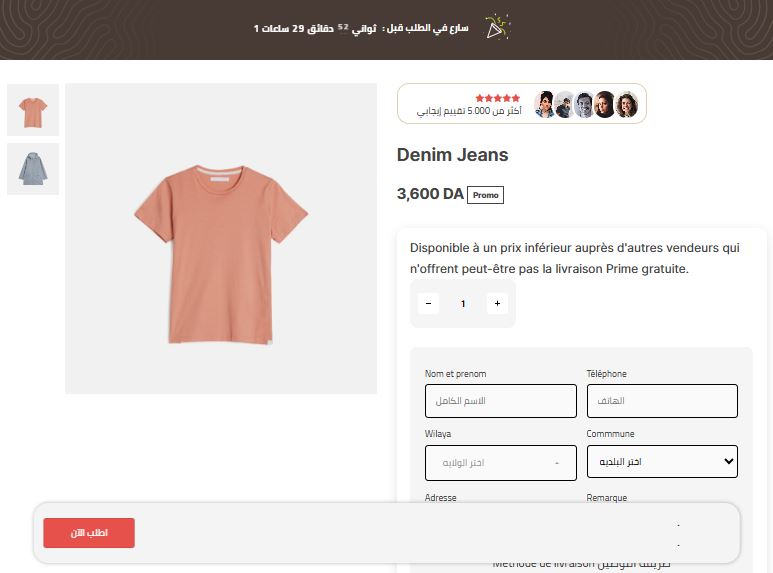Click the Commune dropdown chevron arrow
This screenshot has height=573, width=773.
727,462
